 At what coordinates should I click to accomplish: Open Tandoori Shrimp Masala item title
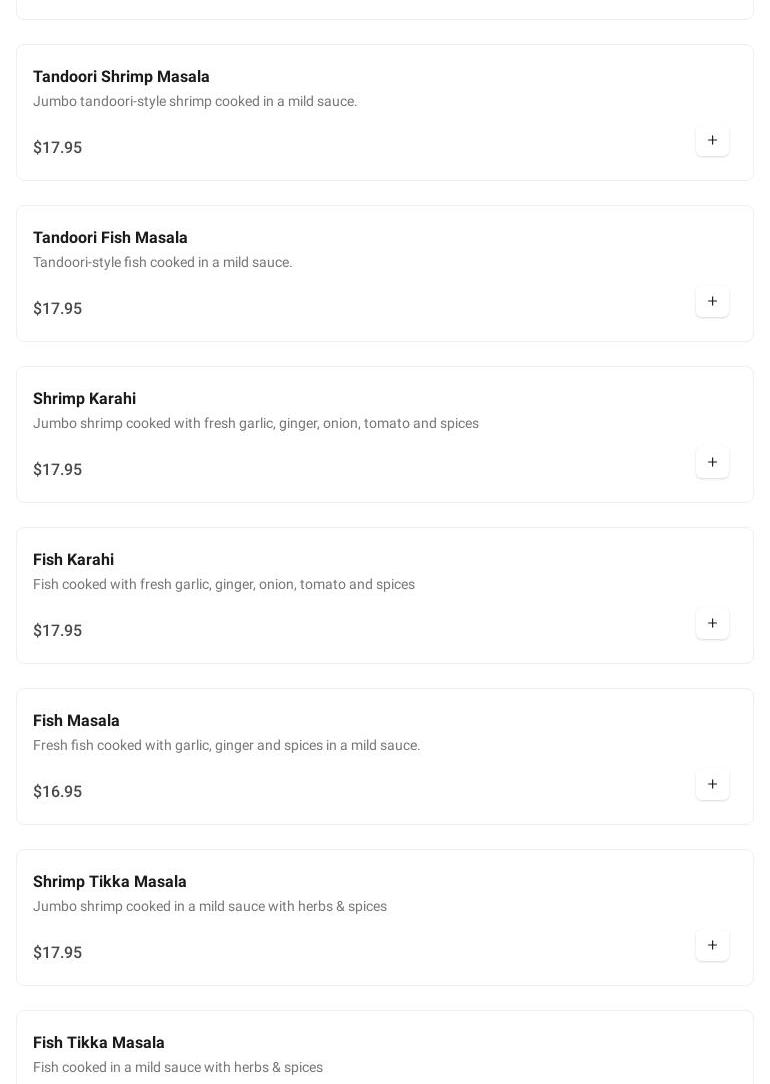(121, 77)
